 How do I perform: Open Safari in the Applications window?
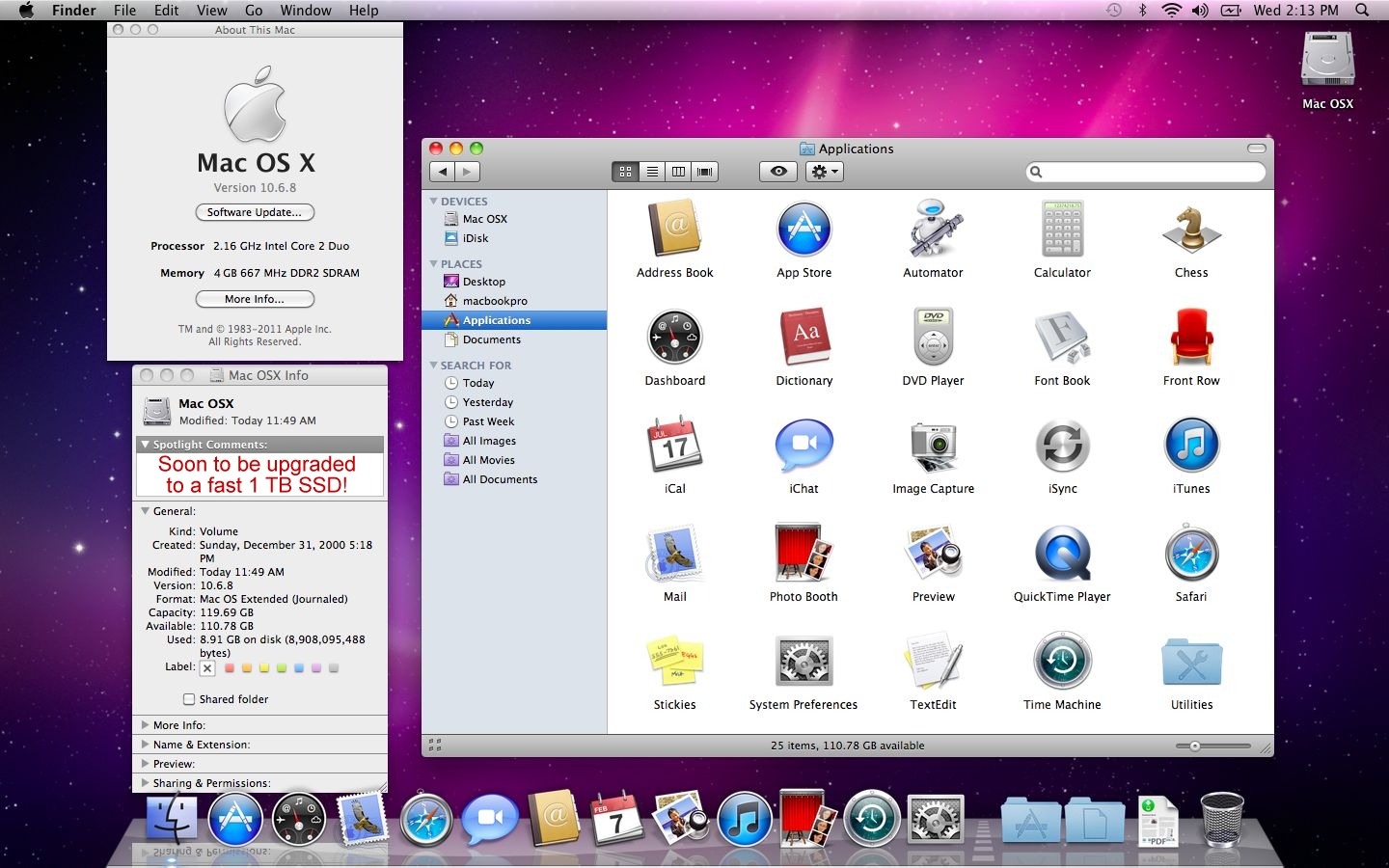(1191, 553)
